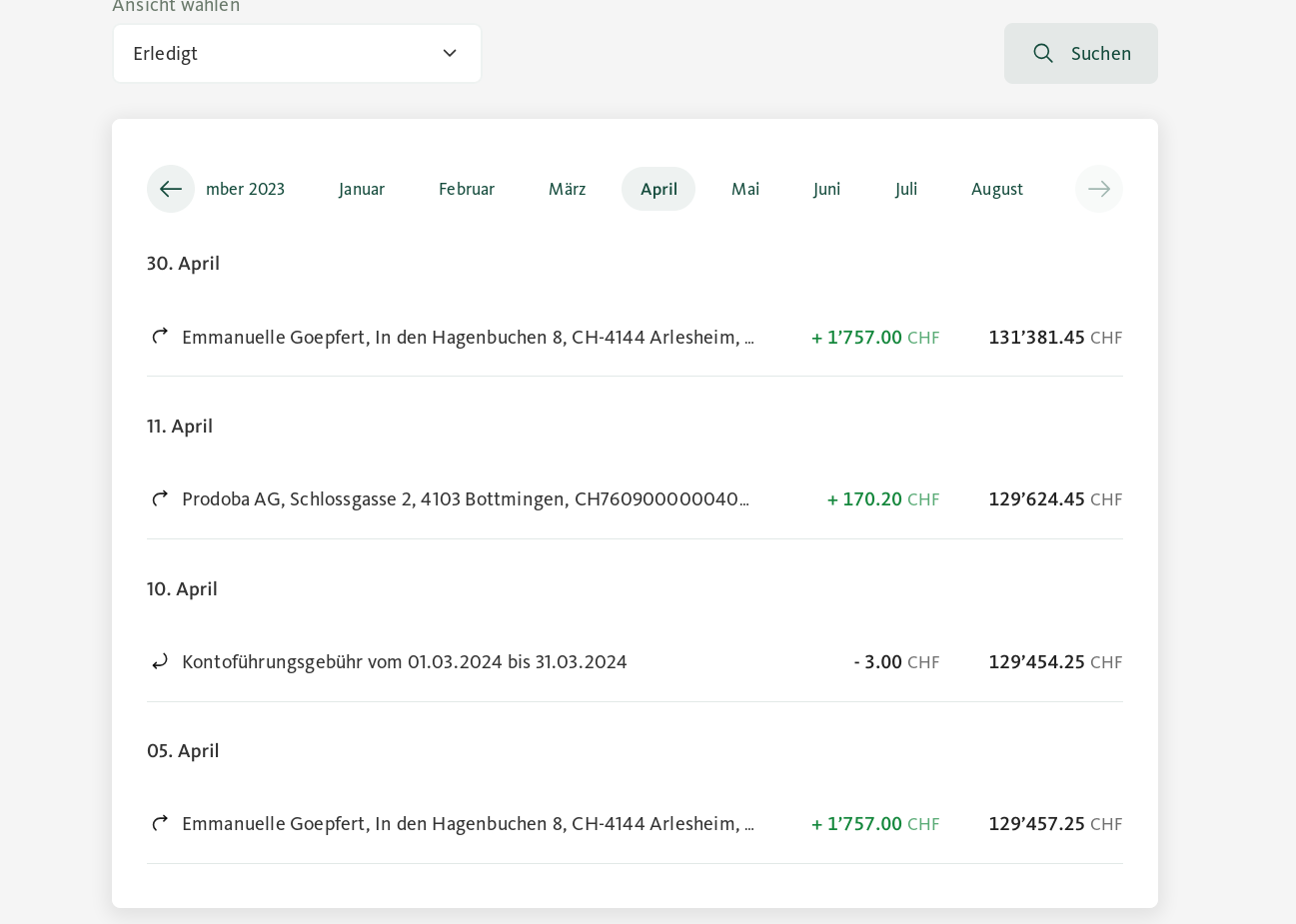Click the balance '129'454.25 CHF'

point(1055,662)
